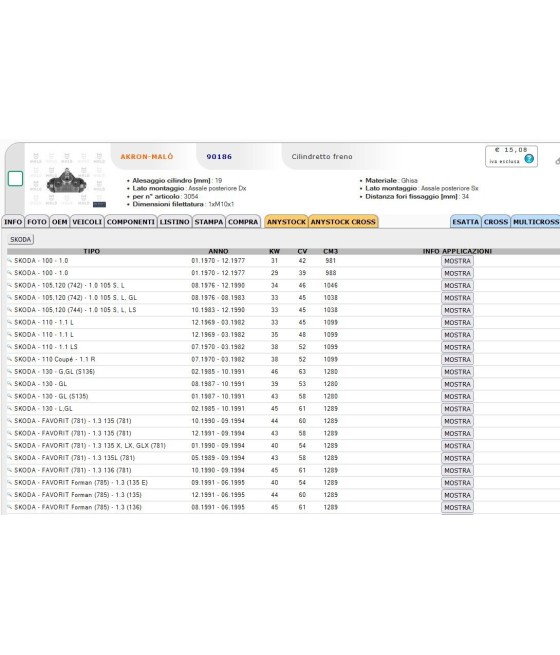Image resolution: width=560 pixels, height=655 pixels.
Task: Open the ANYSTOCK CROSS tab
Action: pyautogui.click(x=343, y=222)
